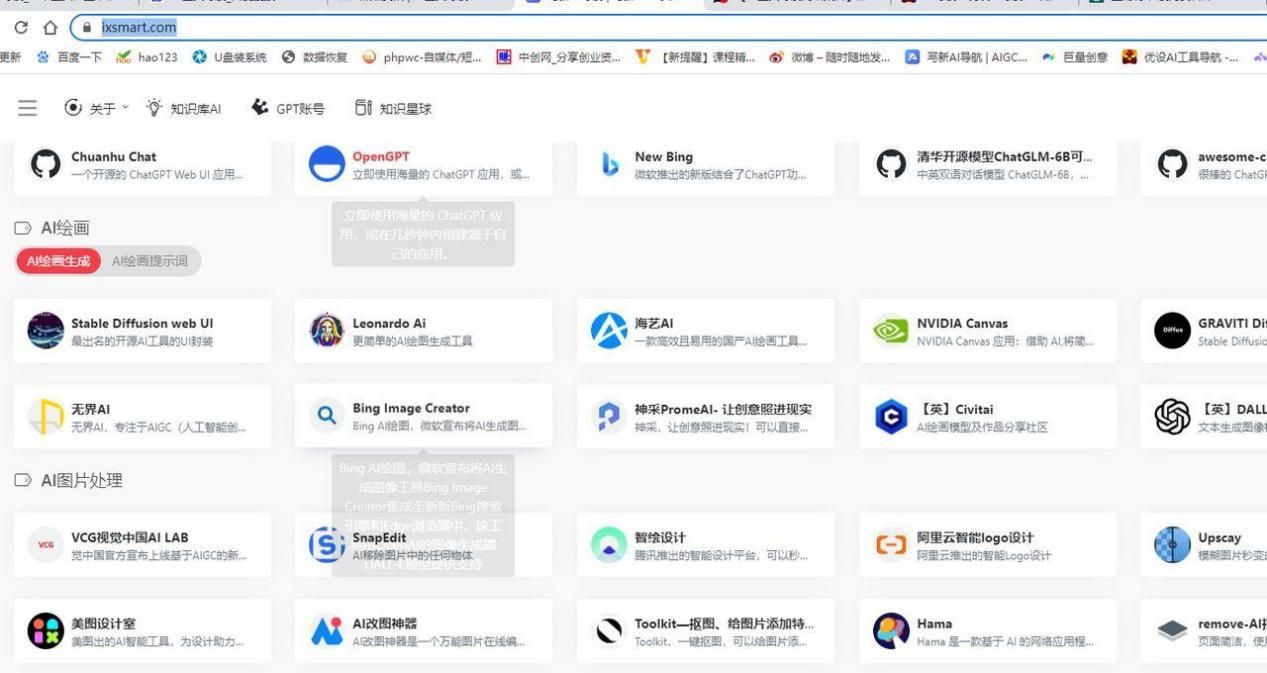Open the 微博 – 随时随地发 bookmark
Image resolution: width=1267 pixels, height=673 pixels.
click(830, 57)
